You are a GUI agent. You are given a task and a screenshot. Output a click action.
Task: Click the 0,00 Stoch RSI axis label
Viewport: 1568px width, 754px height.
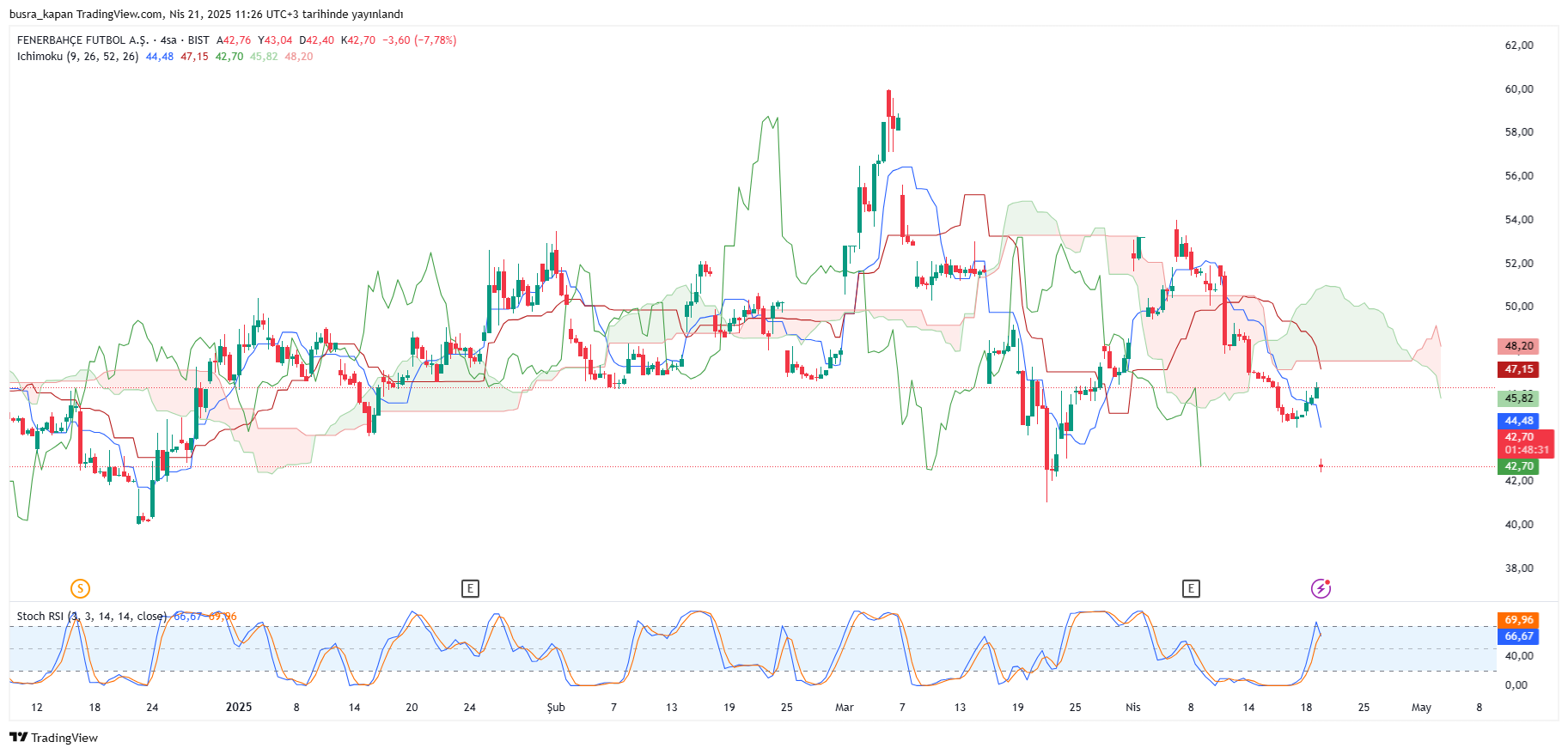tap(1516, 685)
